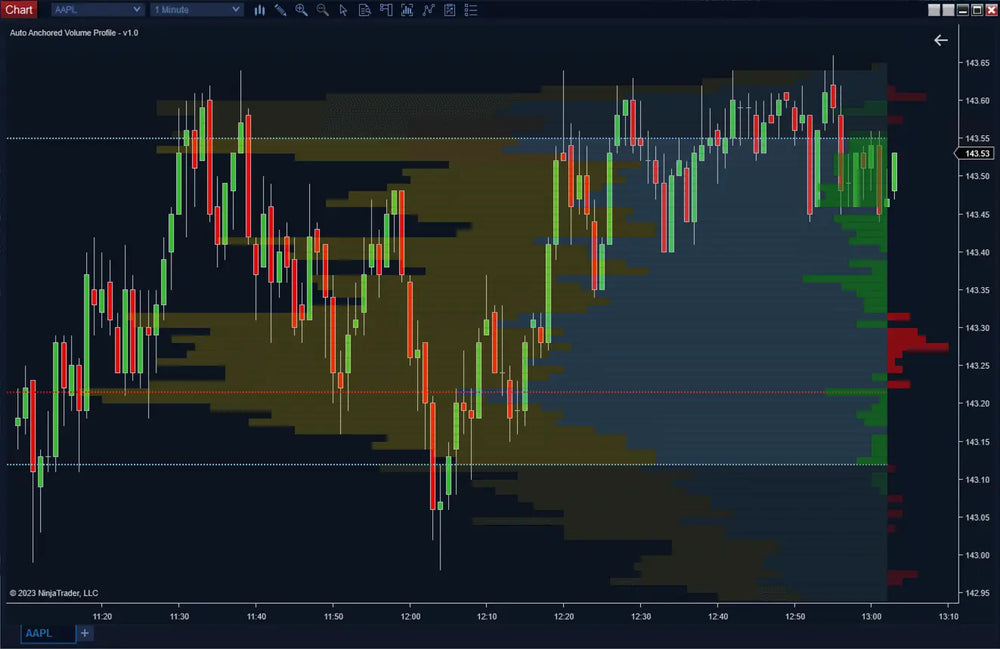Toggle the Chart Trader panel icon
The image size is (1000, 649).
386,10
